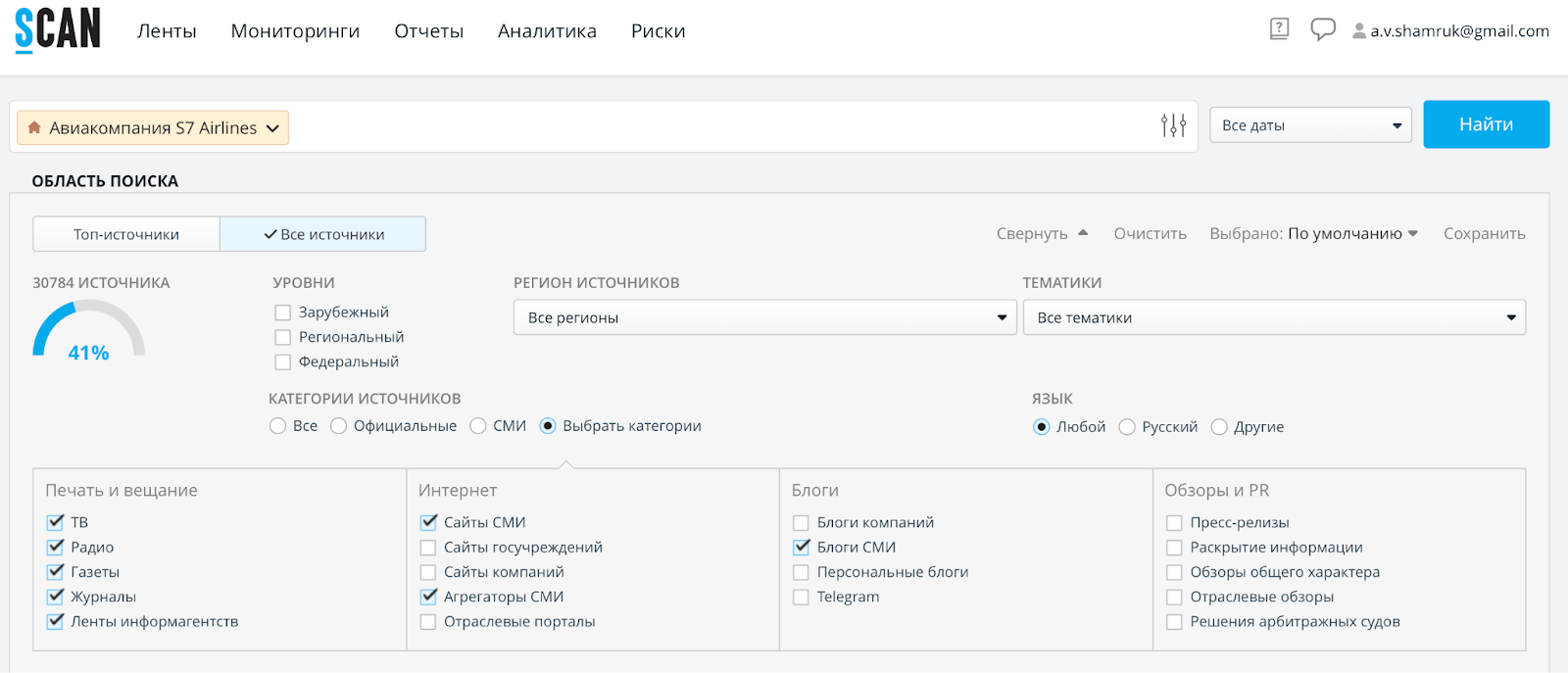Open the Риски menu
Image resolution: width=1568 pixels, height=673 pixels.
[x=658, y=31]
